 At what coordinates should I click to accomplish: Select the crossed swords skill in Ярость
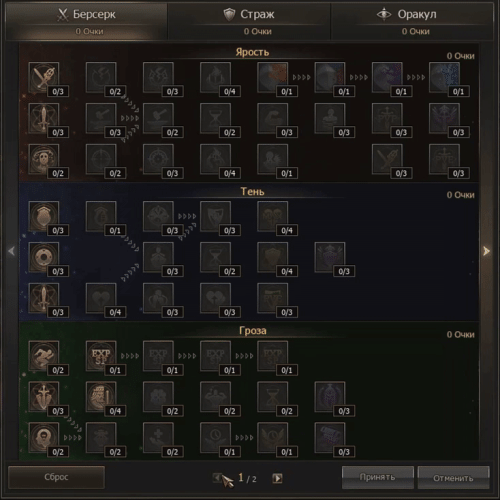[44, 78]
